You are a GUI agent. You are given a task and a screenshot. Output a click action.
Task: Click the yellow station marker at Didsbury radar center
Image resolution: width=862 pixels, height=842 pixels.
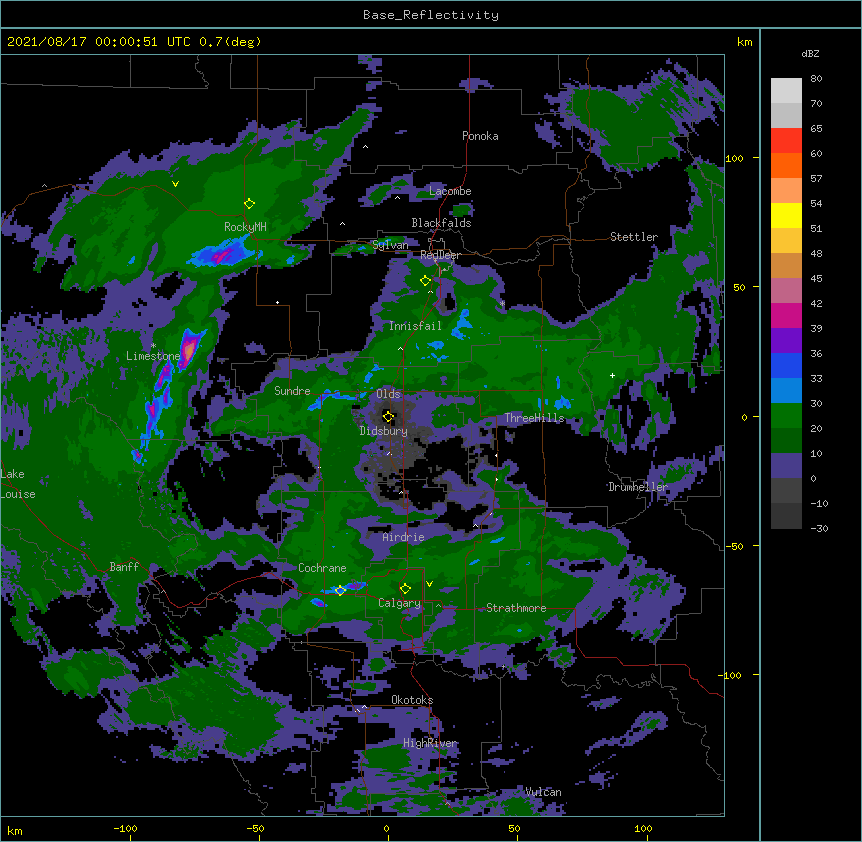[x=388, y=417]
